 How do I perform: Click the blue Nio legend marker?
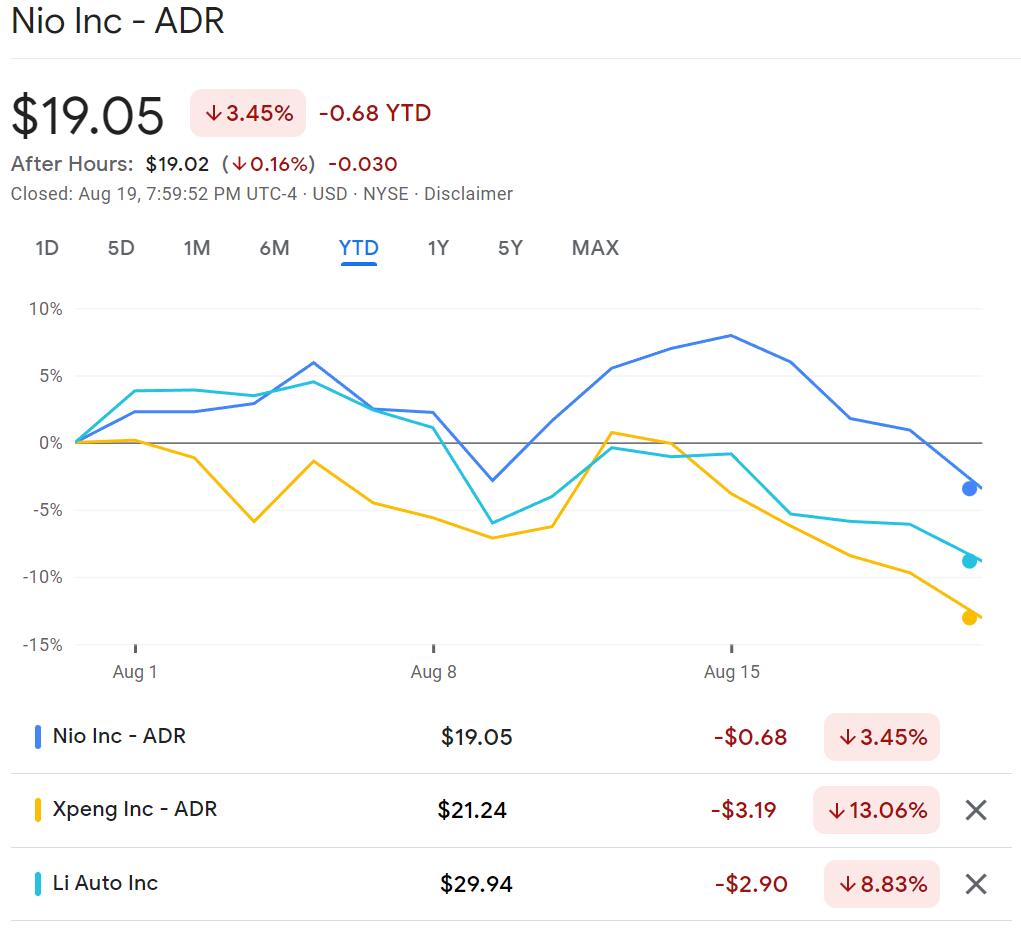click(39, 737)
